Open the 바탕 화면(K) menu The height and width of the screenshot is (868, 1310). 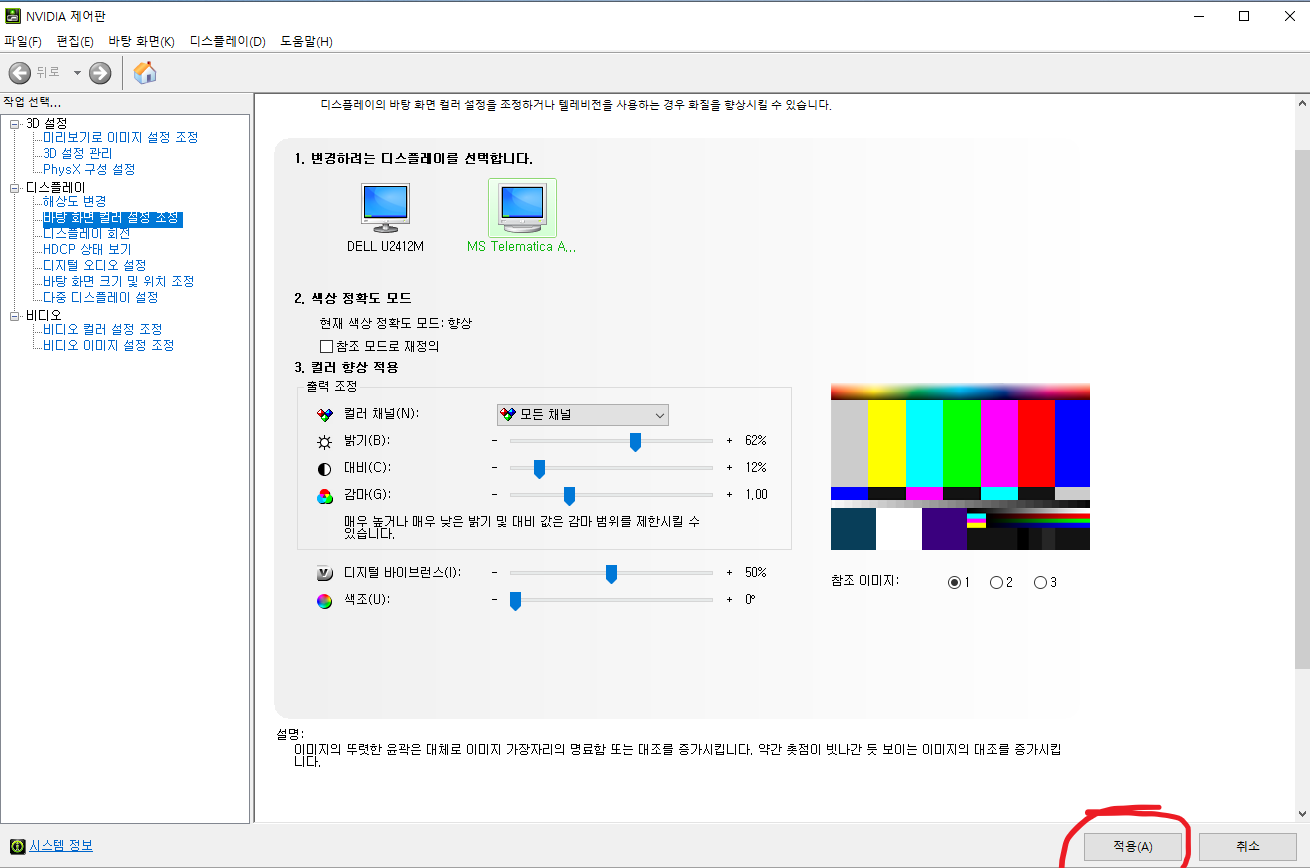click(x=141, y=41)
